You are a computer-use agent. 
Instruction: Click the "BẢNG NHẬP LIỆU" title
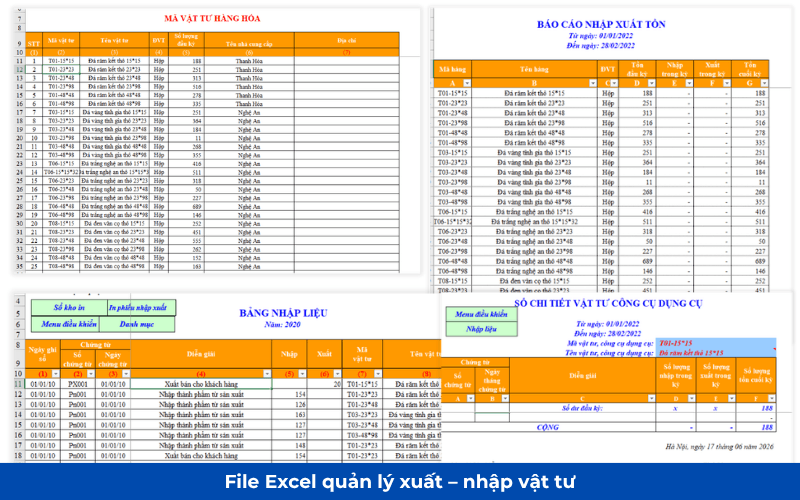point(283,313)
